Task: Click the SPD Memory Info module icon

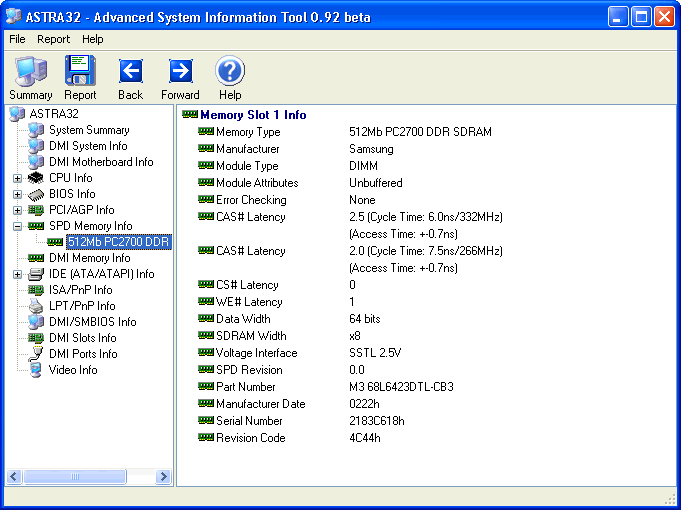Action: point(36,226)
